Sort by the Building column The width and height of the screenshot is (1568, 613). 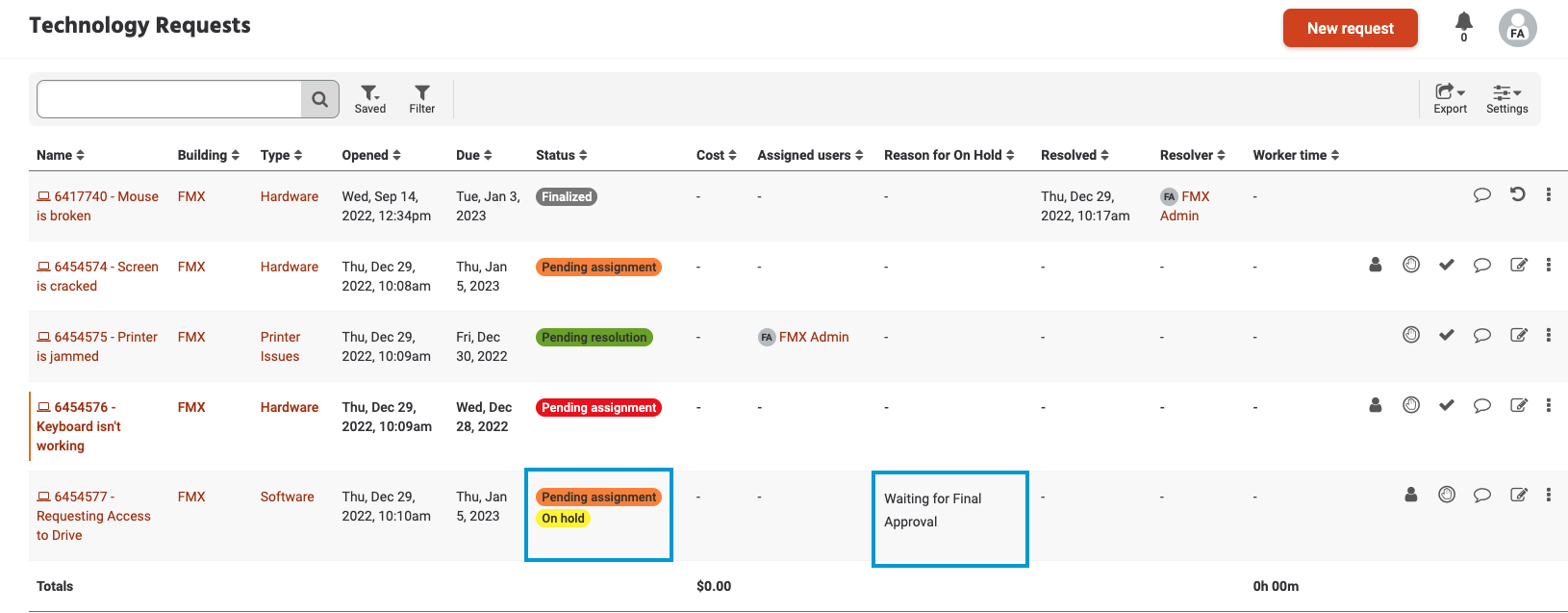(209, 155)
